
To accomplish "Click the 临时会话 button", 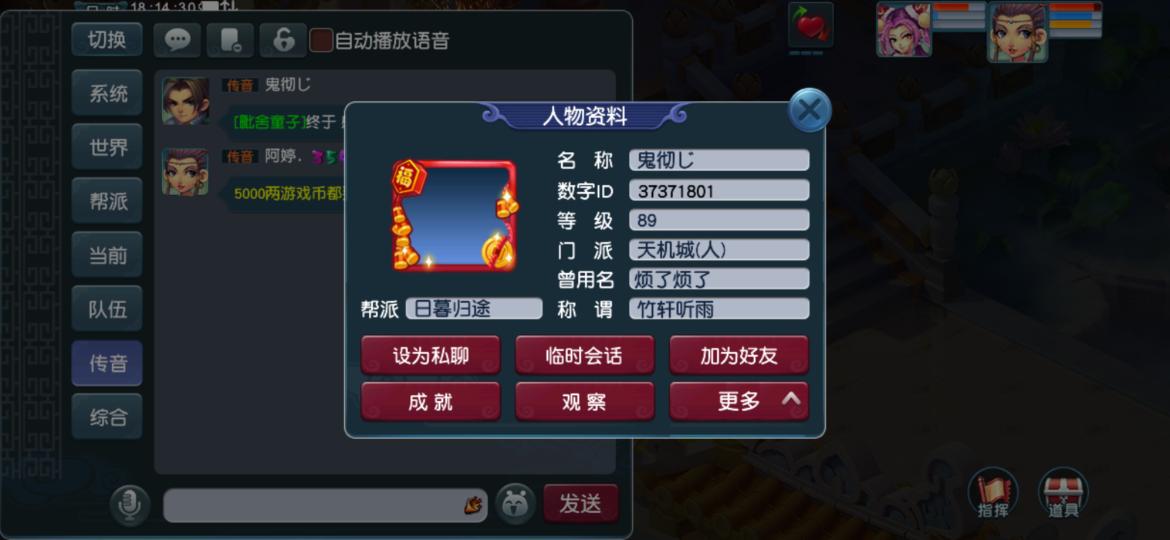I will (584, 355).
